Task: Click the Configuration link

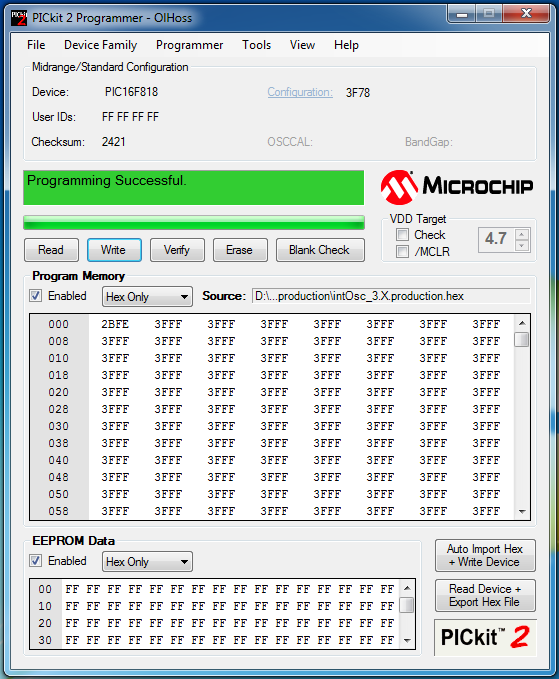Action: point(300,92)
